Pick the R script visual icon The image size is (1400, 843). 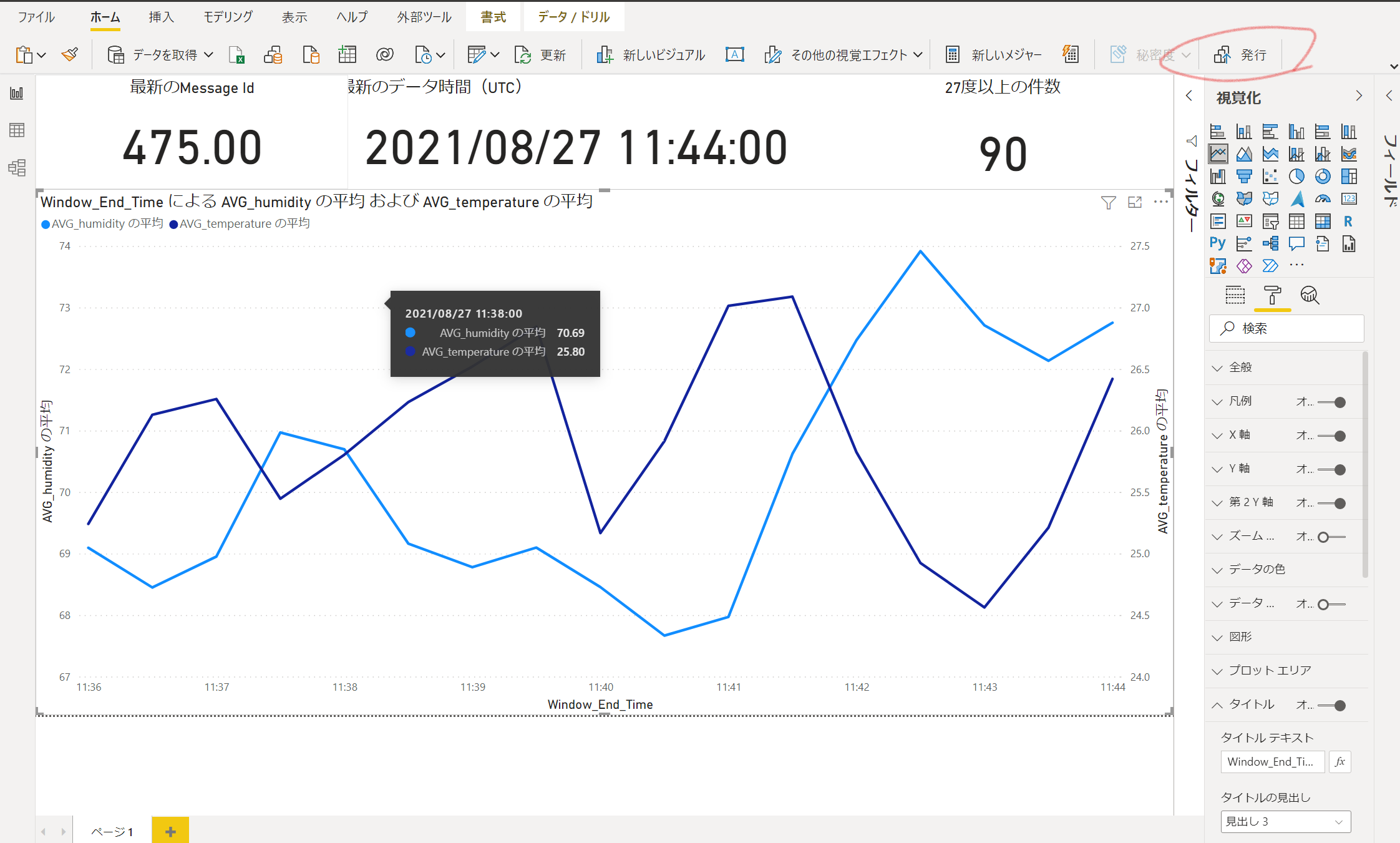coord(1348,222)
